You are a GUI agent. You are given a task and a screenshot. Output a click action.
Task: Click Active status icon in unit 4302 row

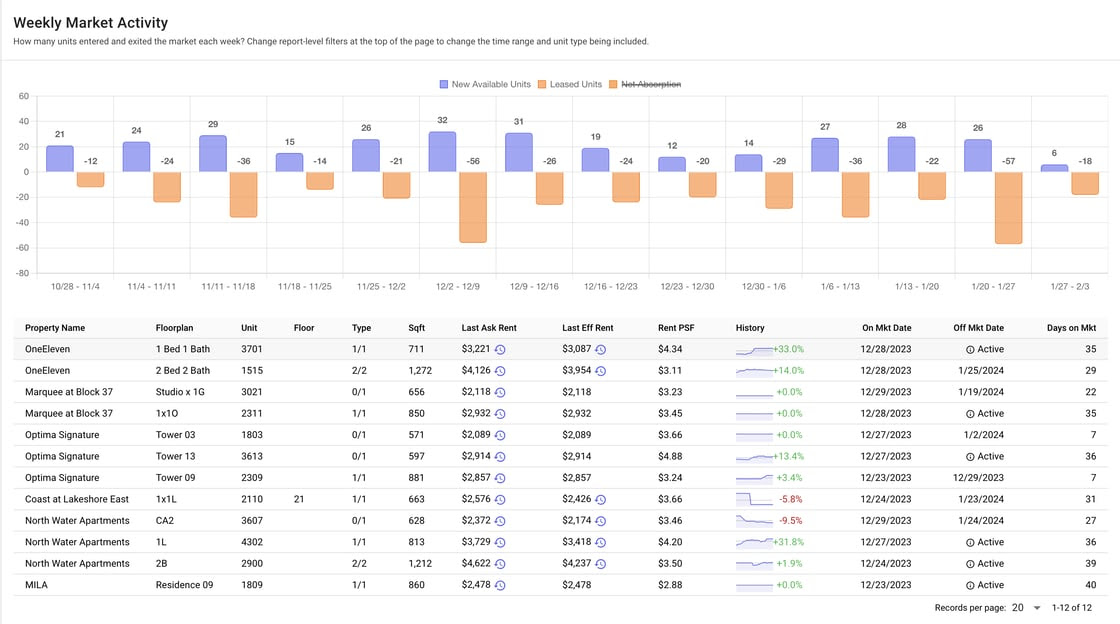[970, 543]
